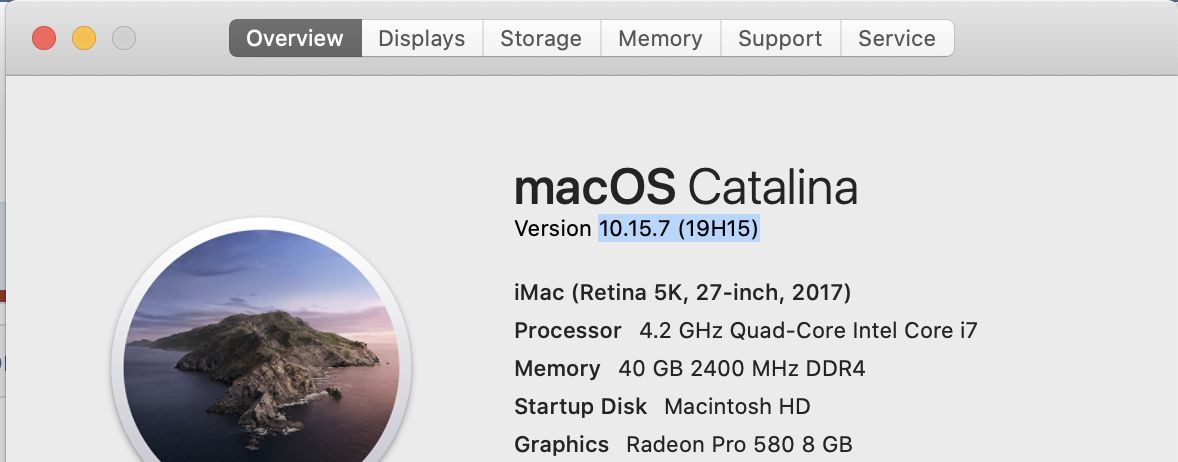1178x462 pixels.
Task: Click the Macintosh HD startup disk name
Action: point(737,407)
